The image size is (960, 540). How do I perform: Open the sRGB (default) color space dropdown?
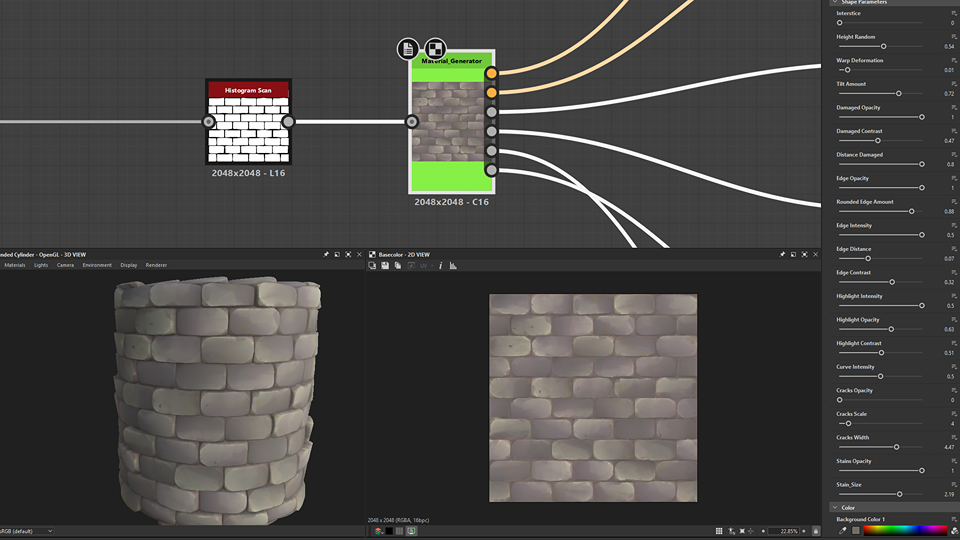click(x=26, y=531)
